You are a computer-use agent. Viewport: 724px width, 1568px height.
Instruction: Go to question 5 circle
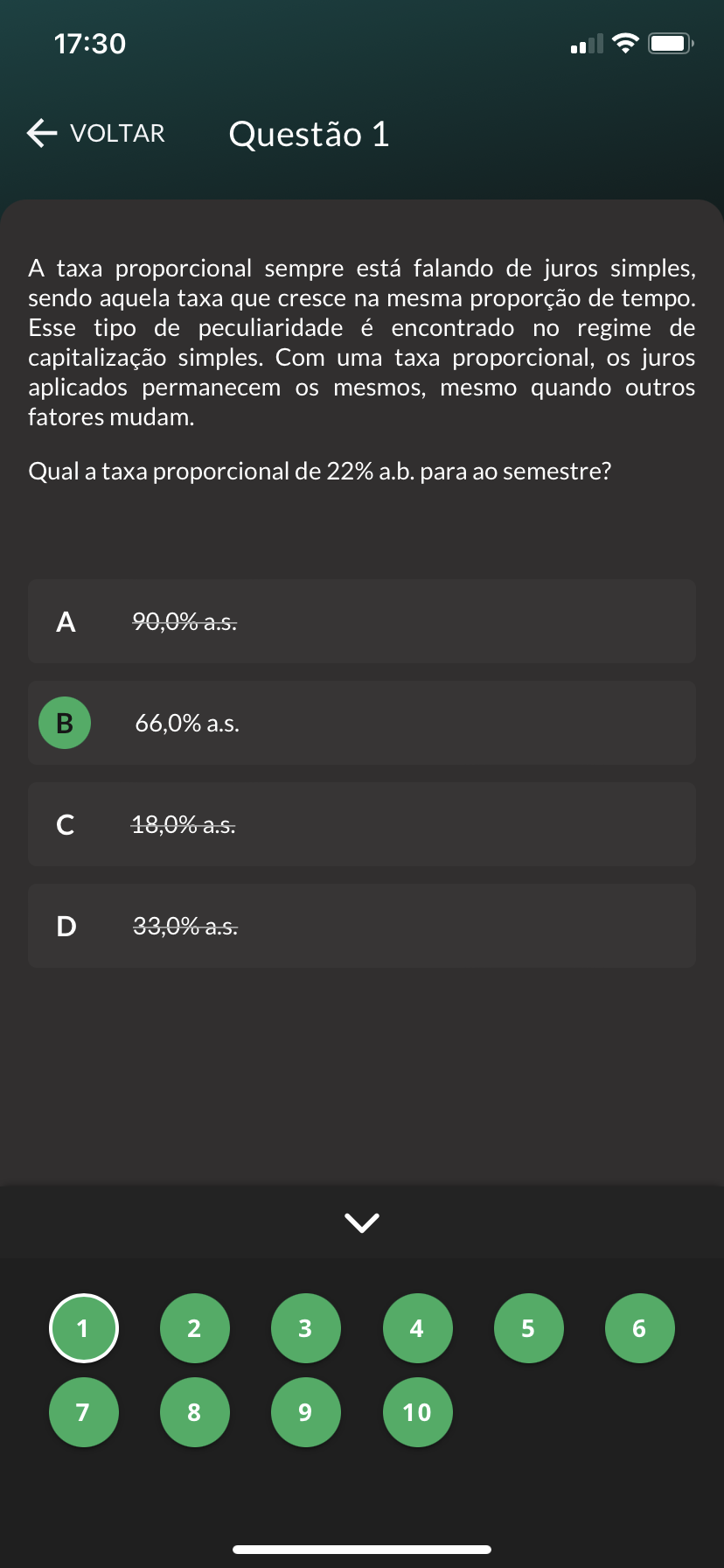[528, 1328]
